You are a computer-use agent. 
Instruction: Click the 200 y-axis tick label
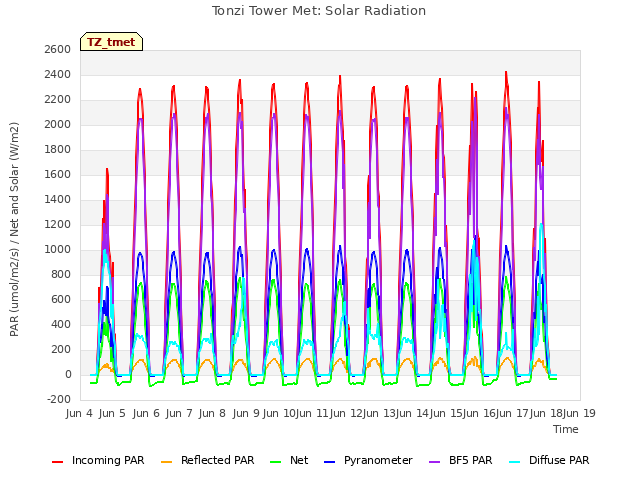click(61, 350)
